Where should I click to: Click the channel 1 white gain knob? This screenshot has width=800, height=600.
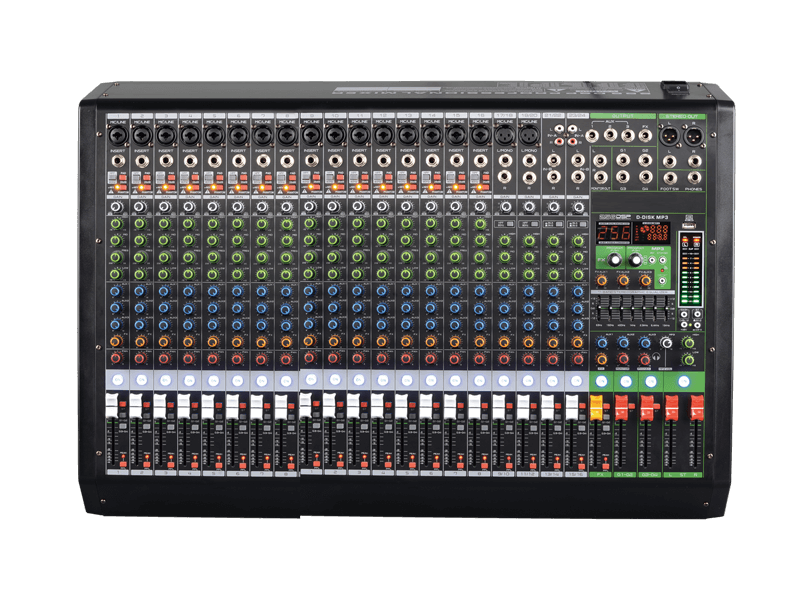(x=117, y=207)
